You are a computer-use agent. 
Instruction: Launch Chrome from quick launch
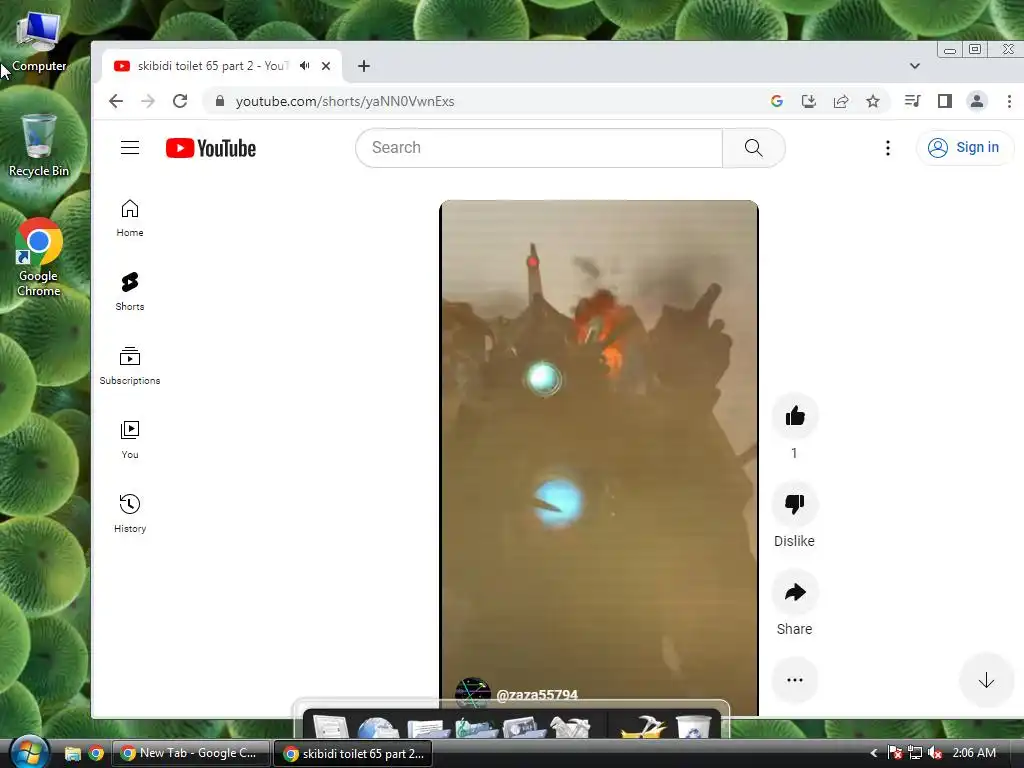(x=96, y=754)
